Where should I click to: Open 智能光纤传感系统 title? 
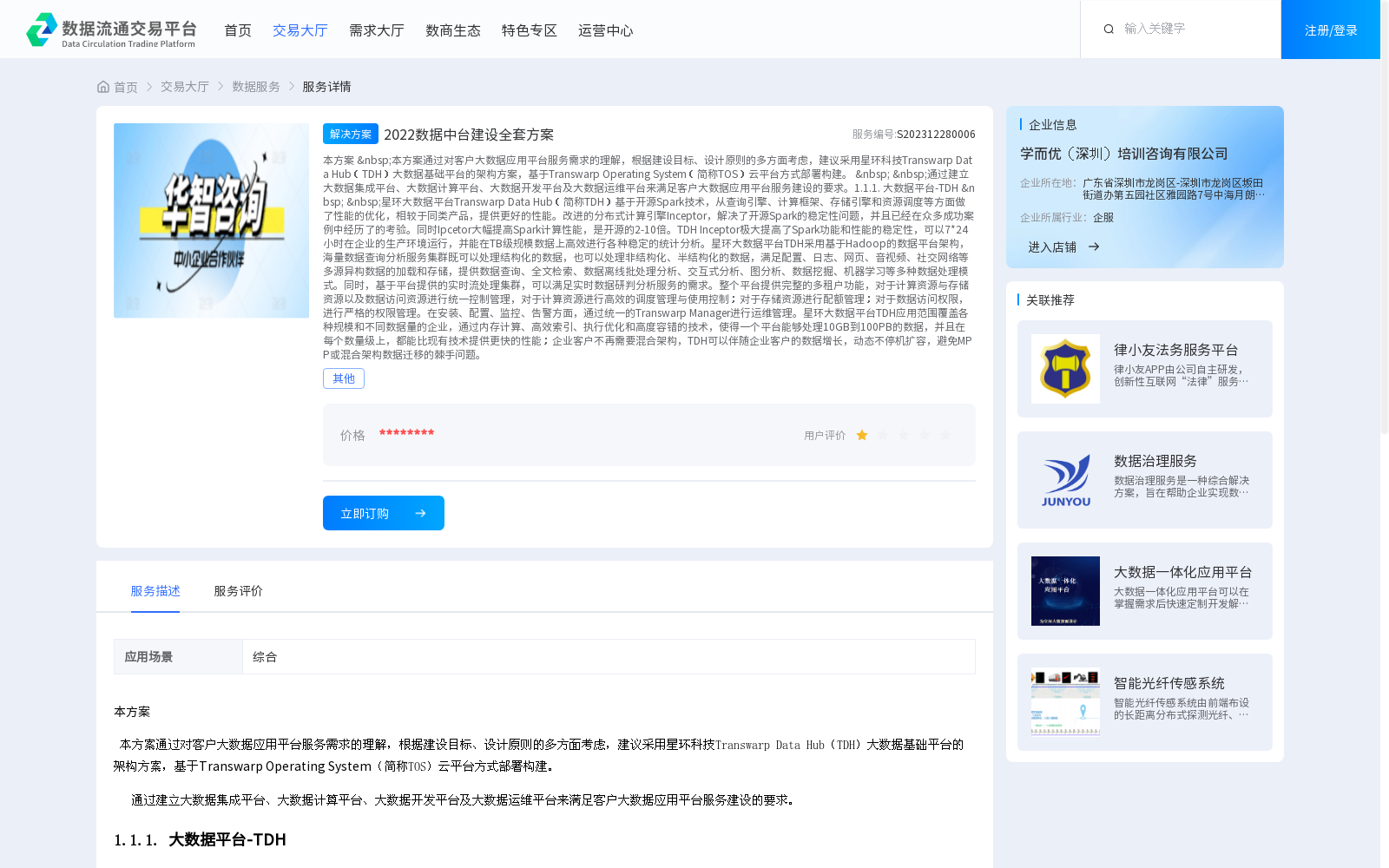pyautogui.click(x=1169, y=683)
